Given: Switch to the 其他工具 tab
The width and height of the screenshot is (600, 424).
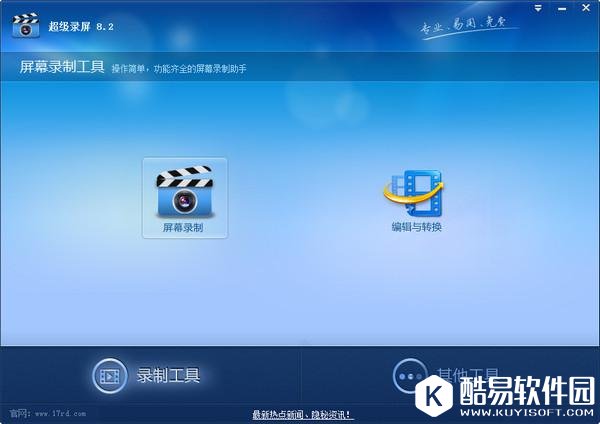Looking at the screenshot, I should 446,376.
